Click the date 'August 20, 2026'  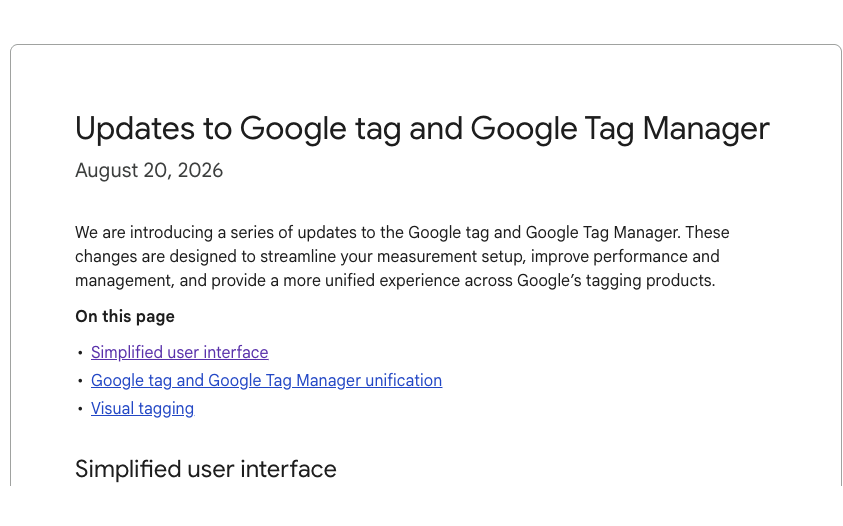tap(149, 170)
